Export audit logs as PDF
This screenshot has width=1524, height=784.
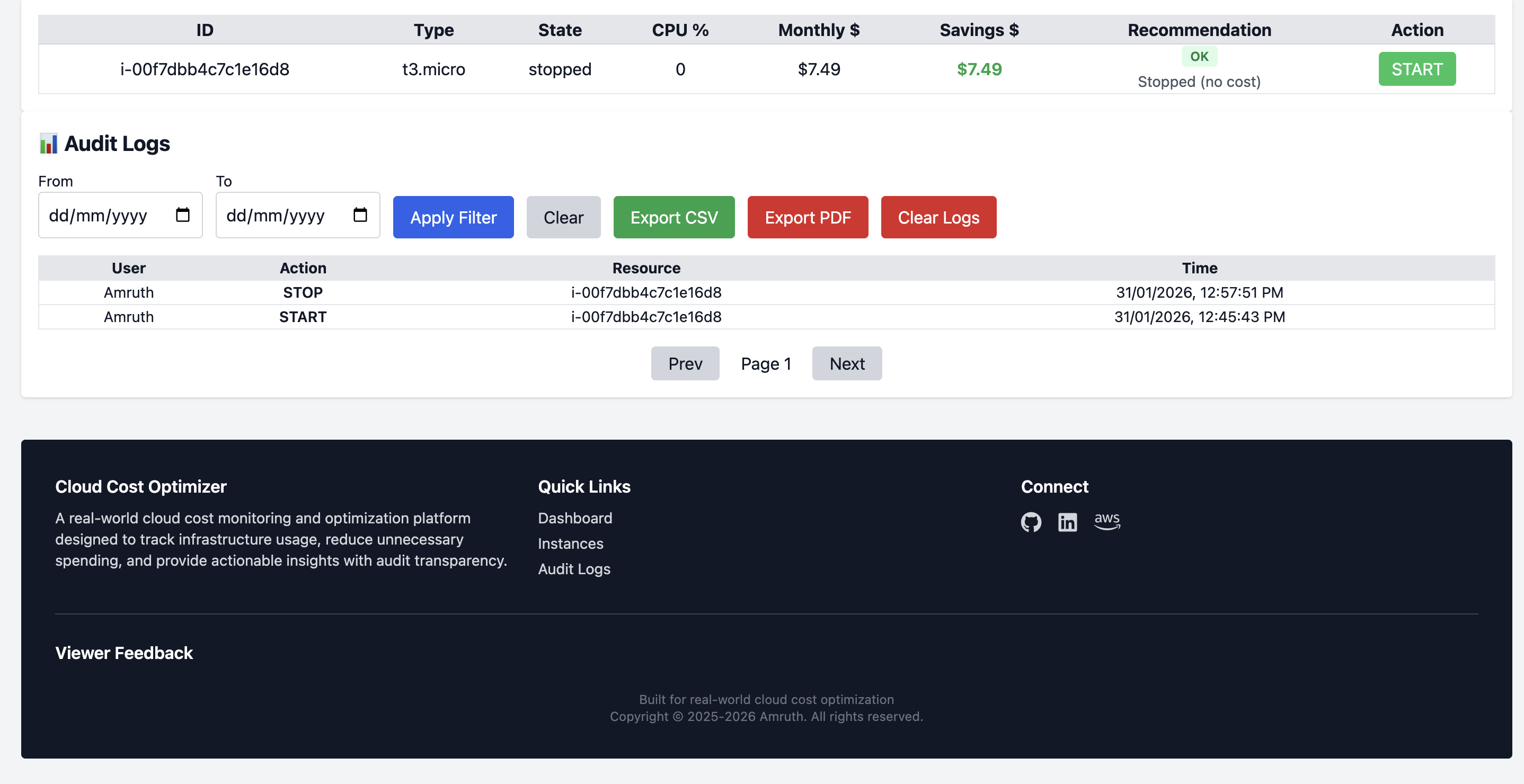point(807,217)
